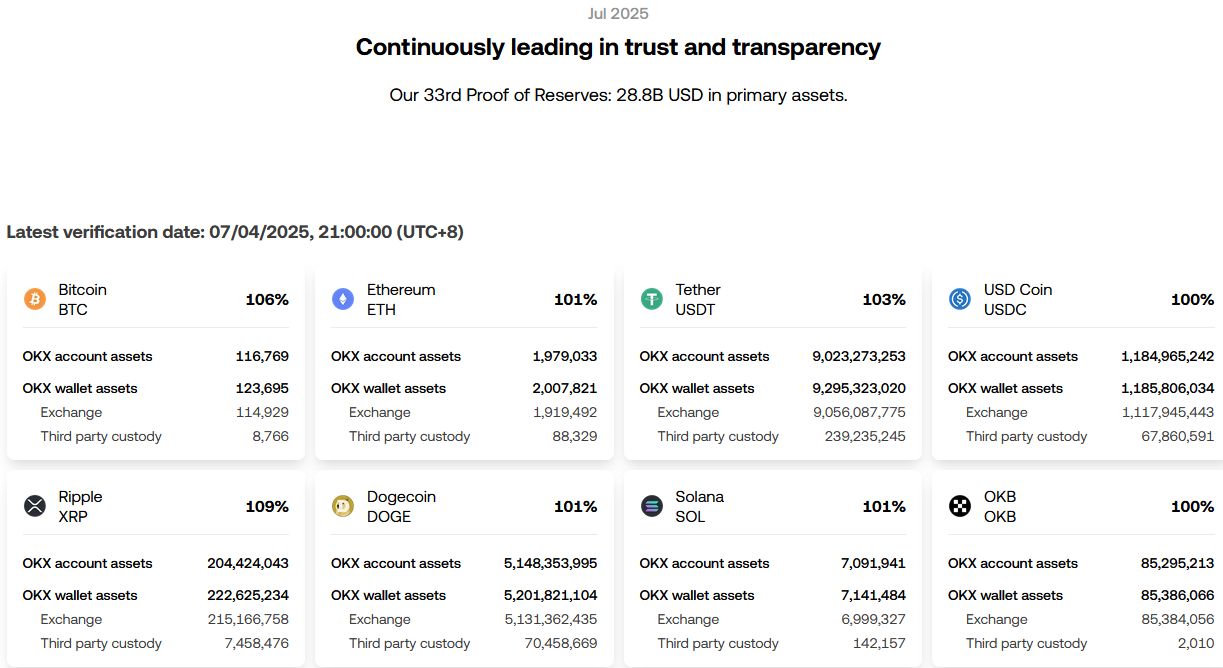Click the 109% Ripple reserve ratio

tap(266, 507)
